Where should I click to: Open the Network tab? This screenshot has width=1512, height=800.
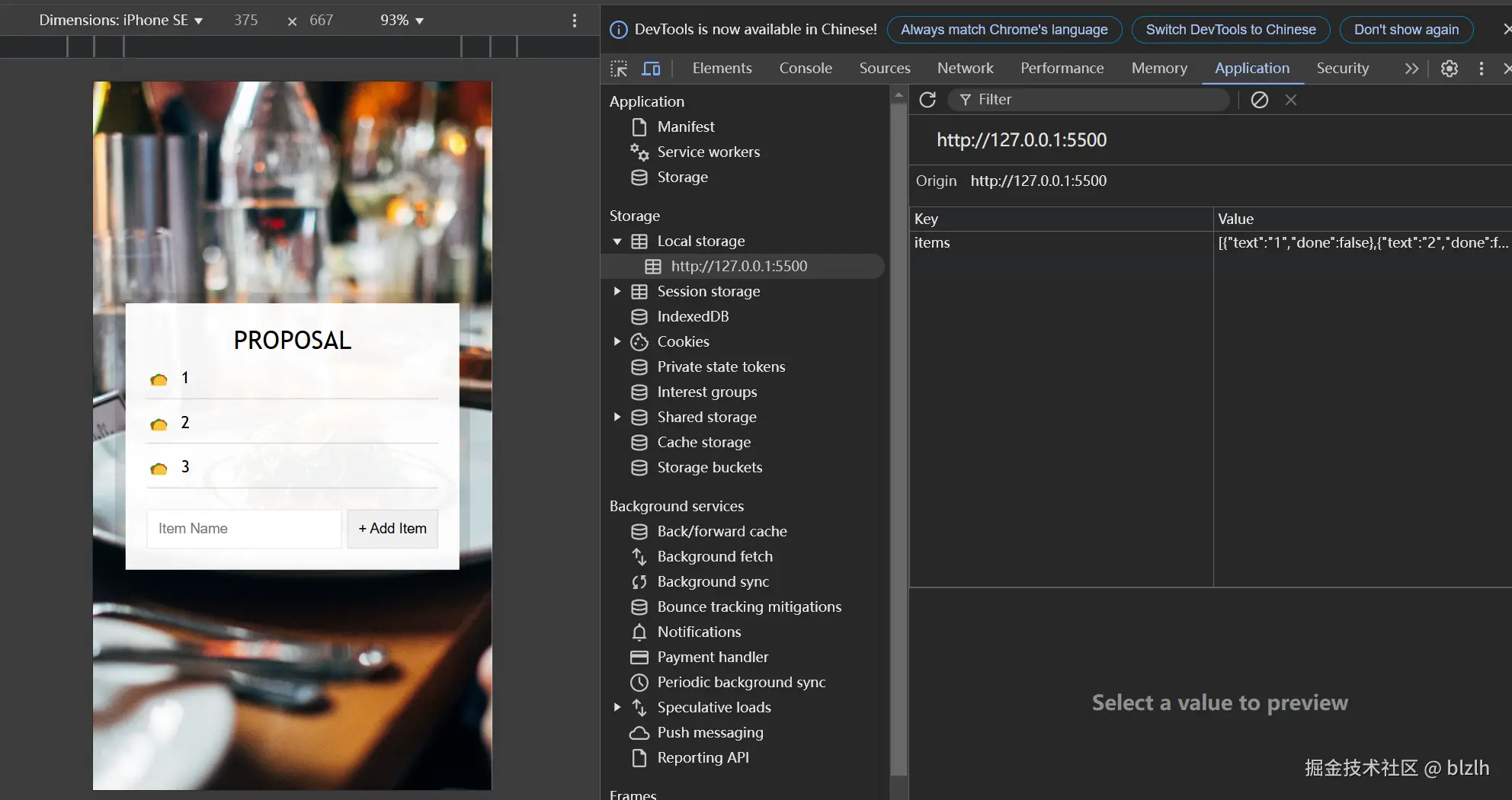pyautogui.click(x=965, y=69)
